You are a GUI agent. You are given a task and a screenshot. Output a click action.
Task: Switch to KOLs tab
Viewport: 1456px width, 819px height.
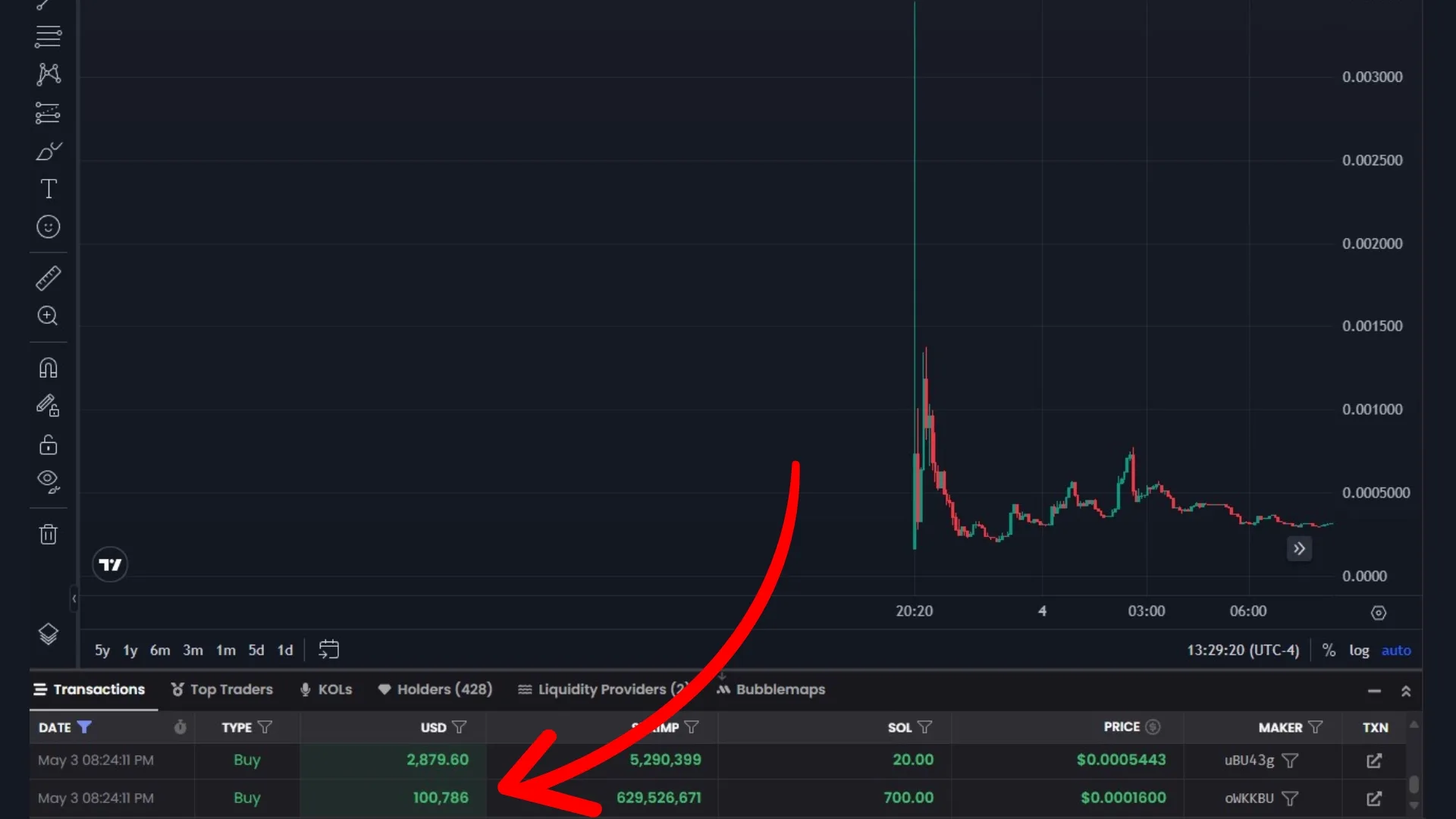point(326,689)
